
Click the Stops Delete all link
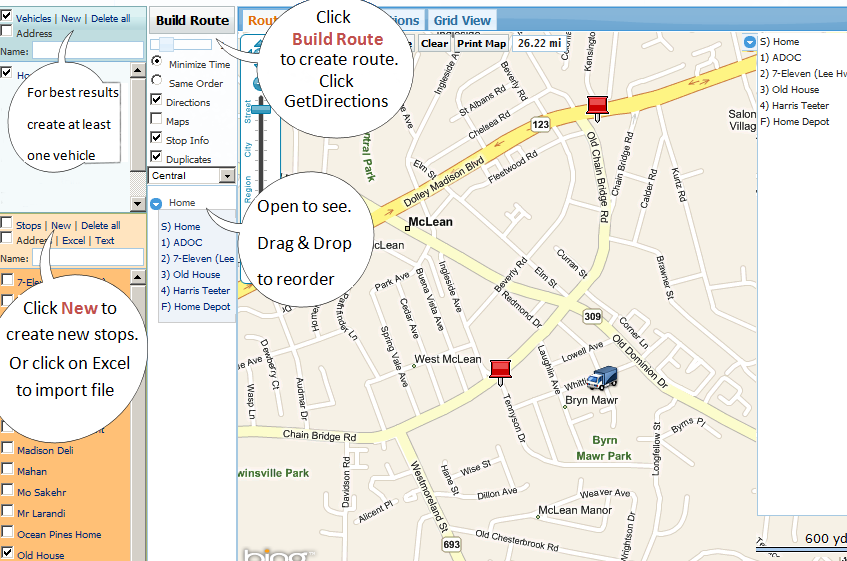(100, 226)
